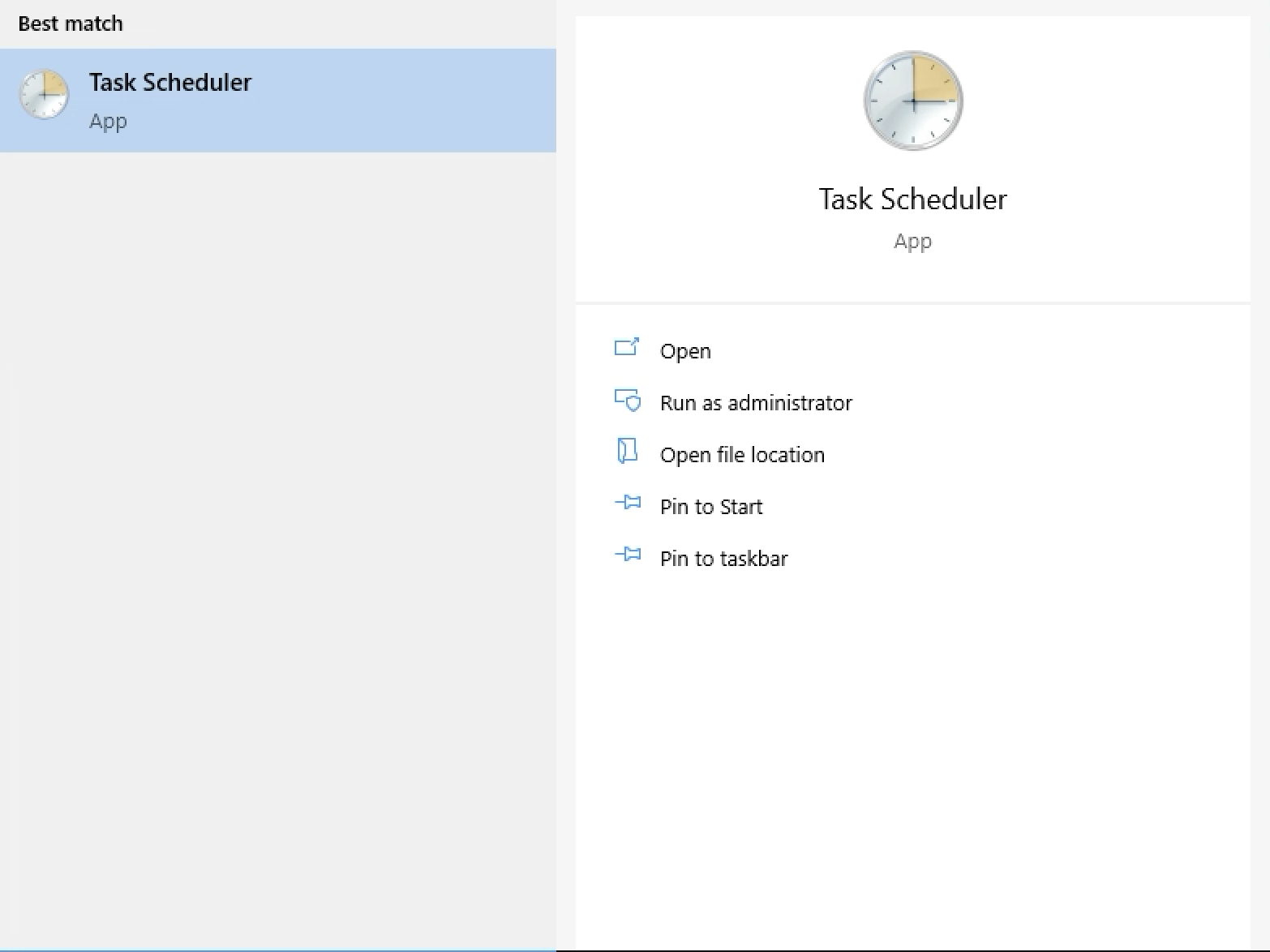Click the Run as administrator shield icon
The width and height of the screenshot is (1270, 952).
(627, 400)
